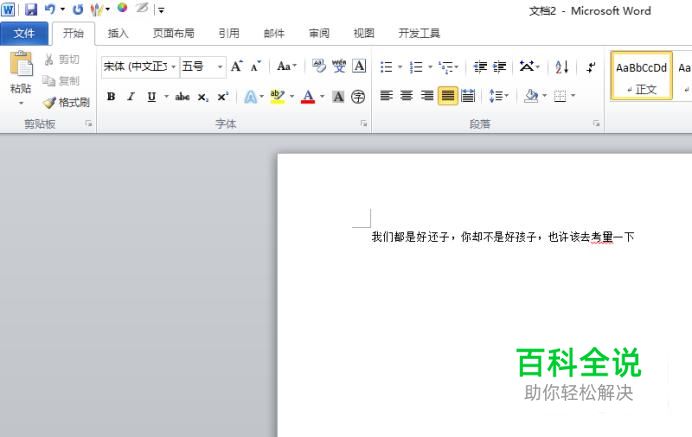Switch to the 引用 tab
Screen dimensions: 692x437
[x=229, y=34]
